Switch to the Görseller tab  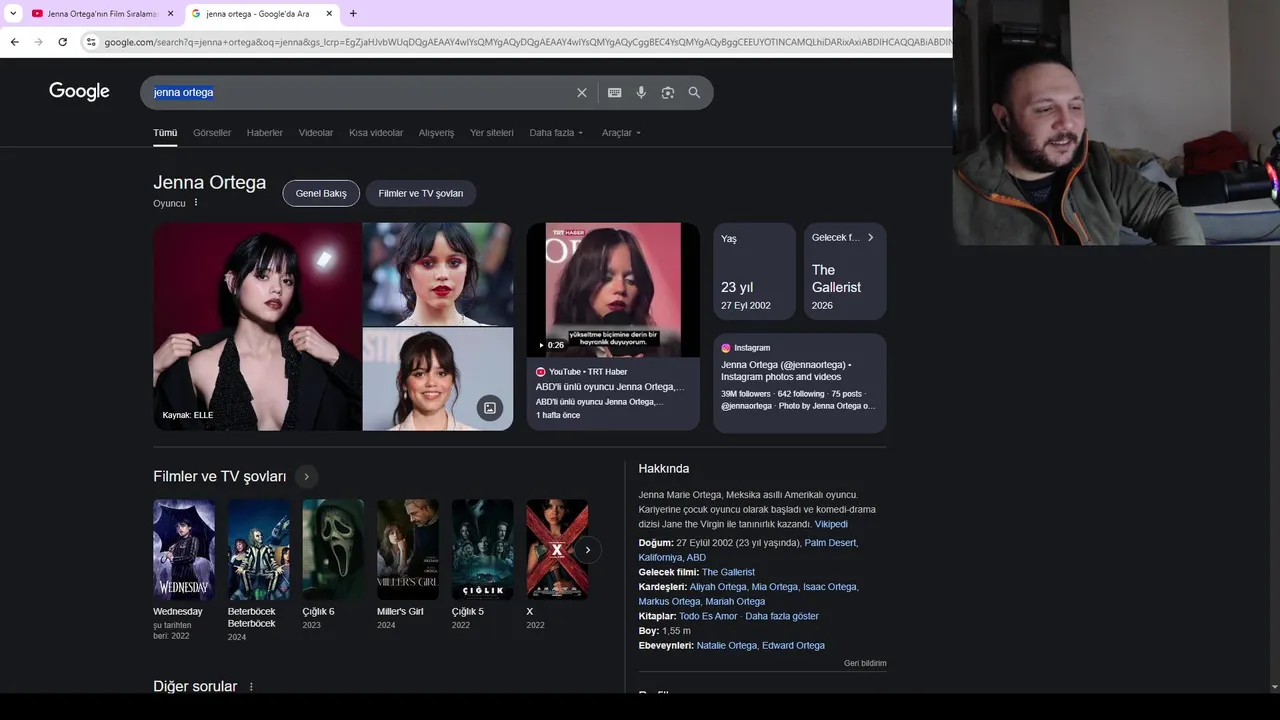coord(212,133)
